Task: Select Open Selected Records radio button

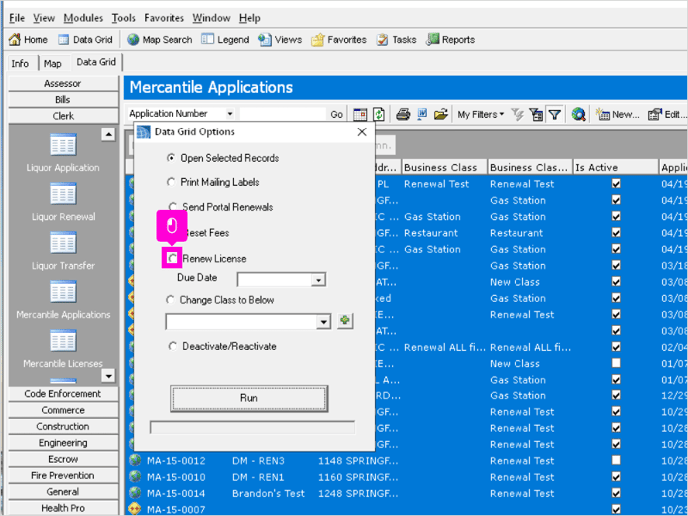Action: pyautogui.click(x=171, y=158)
